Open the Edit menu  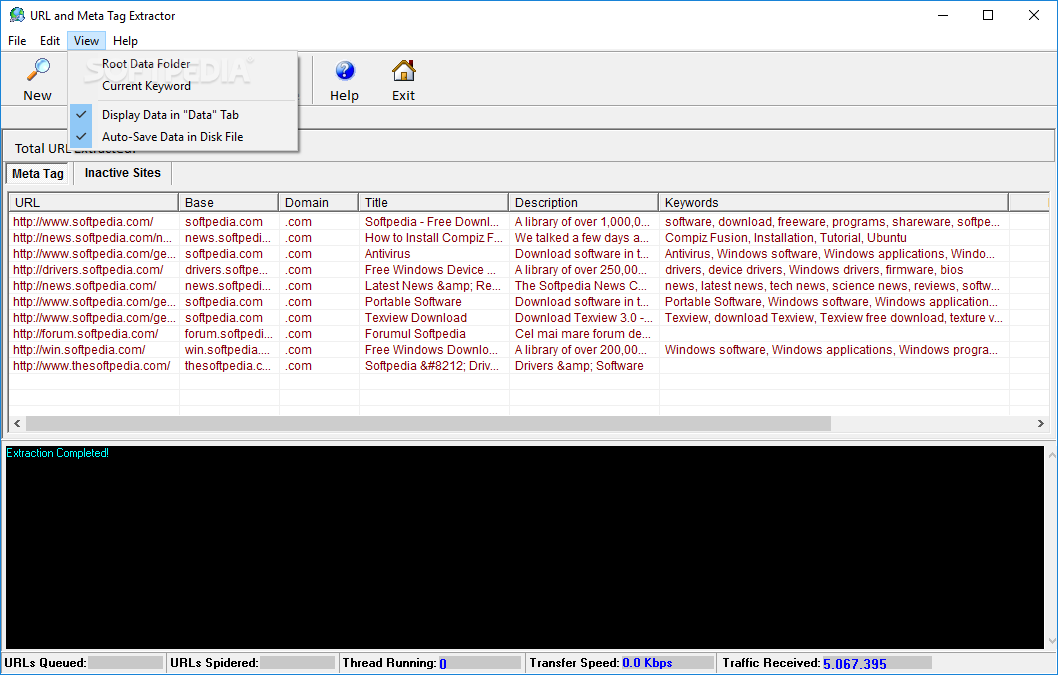[x=50, y=40]
